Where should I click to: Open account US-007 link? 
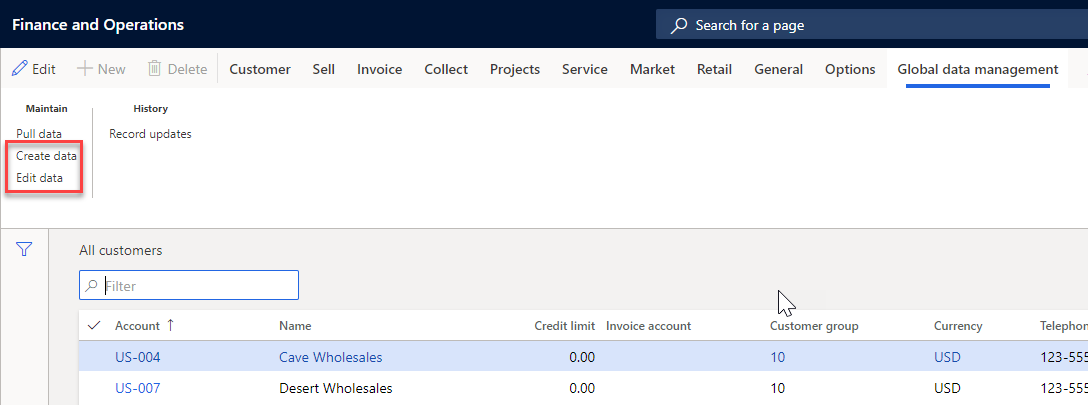pos(138,388)
